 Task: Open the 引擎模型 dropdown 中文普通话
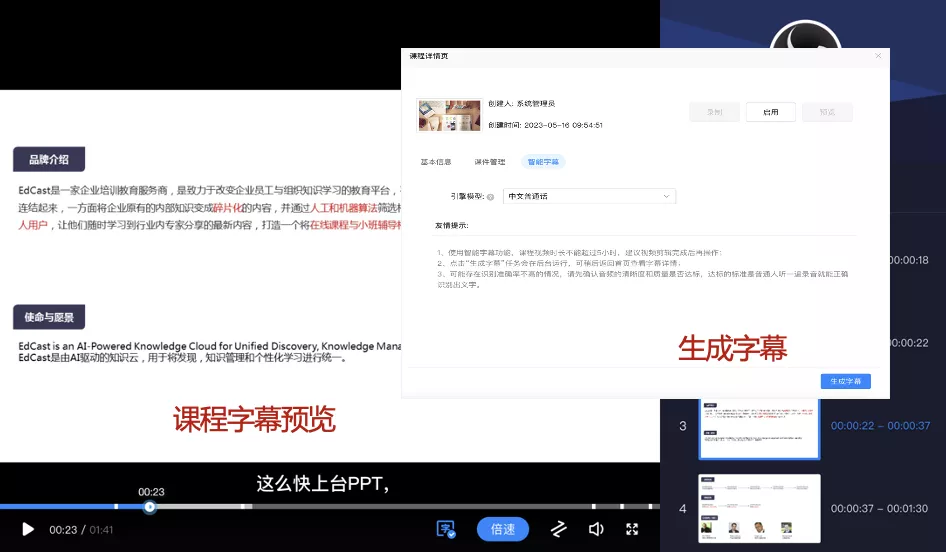click(x=589, y=196)
